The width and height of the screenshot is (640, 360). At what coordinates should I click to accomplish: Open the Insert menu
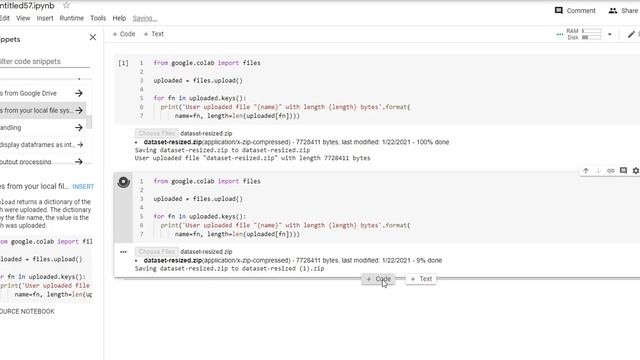click(x=45, y=18)
